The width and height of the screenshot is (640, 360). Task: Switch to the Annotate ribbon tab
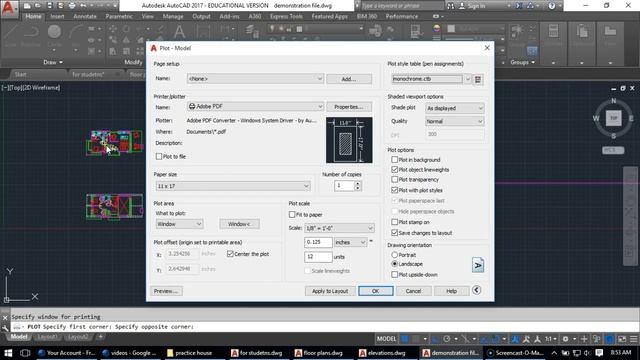[x=85, y=16]
